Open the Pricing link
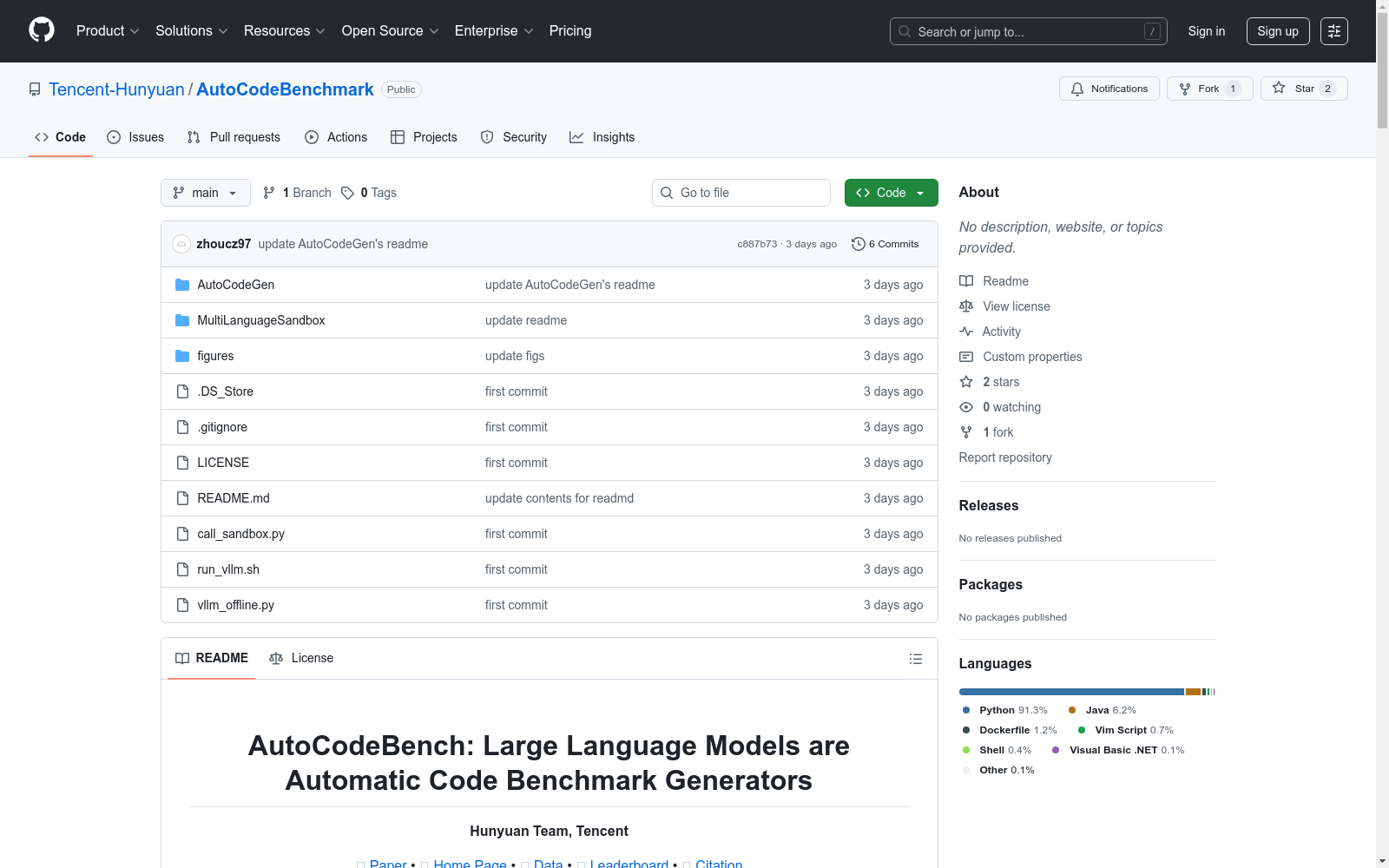 (570, 31)
